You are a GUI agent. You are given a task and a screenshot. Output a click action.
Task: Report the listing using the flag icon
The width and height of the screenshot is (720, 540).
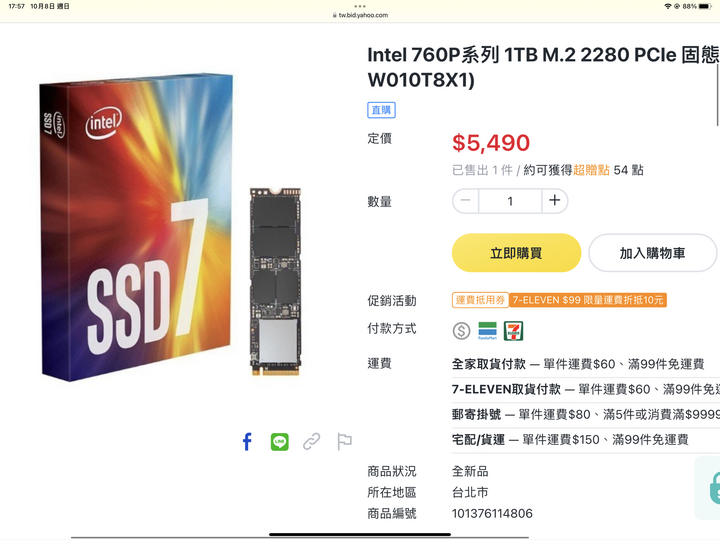pos(344,442)
